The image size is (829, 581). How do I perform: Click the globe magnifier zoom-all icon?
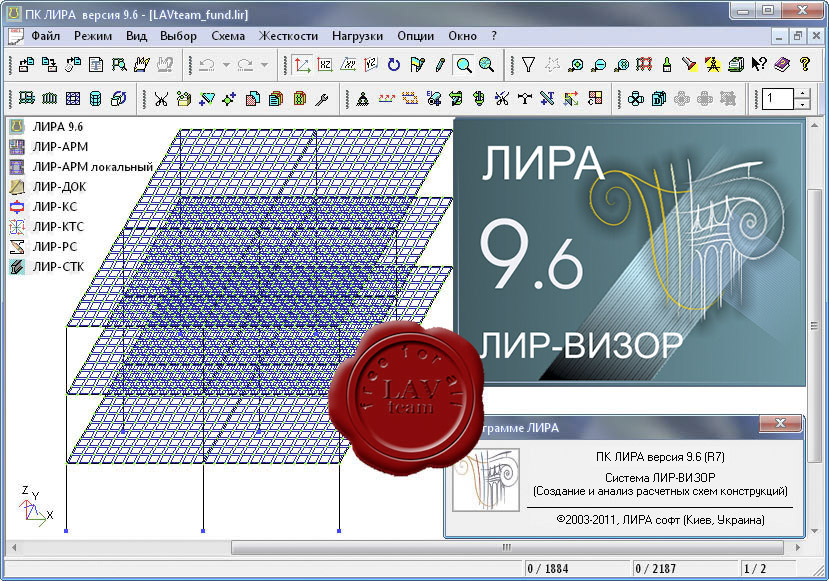click(x=486, y=65)
